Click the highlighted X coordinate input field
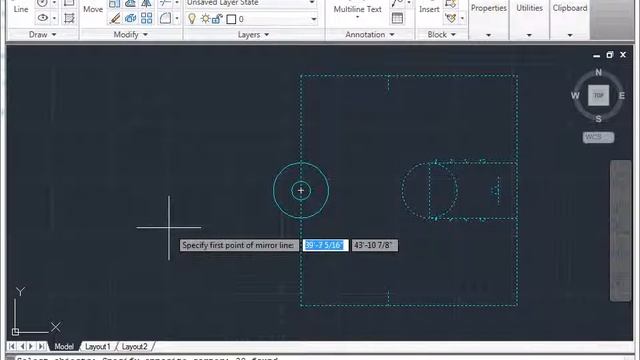The height and width of the screenshot is (360, 640). (325, 245)
